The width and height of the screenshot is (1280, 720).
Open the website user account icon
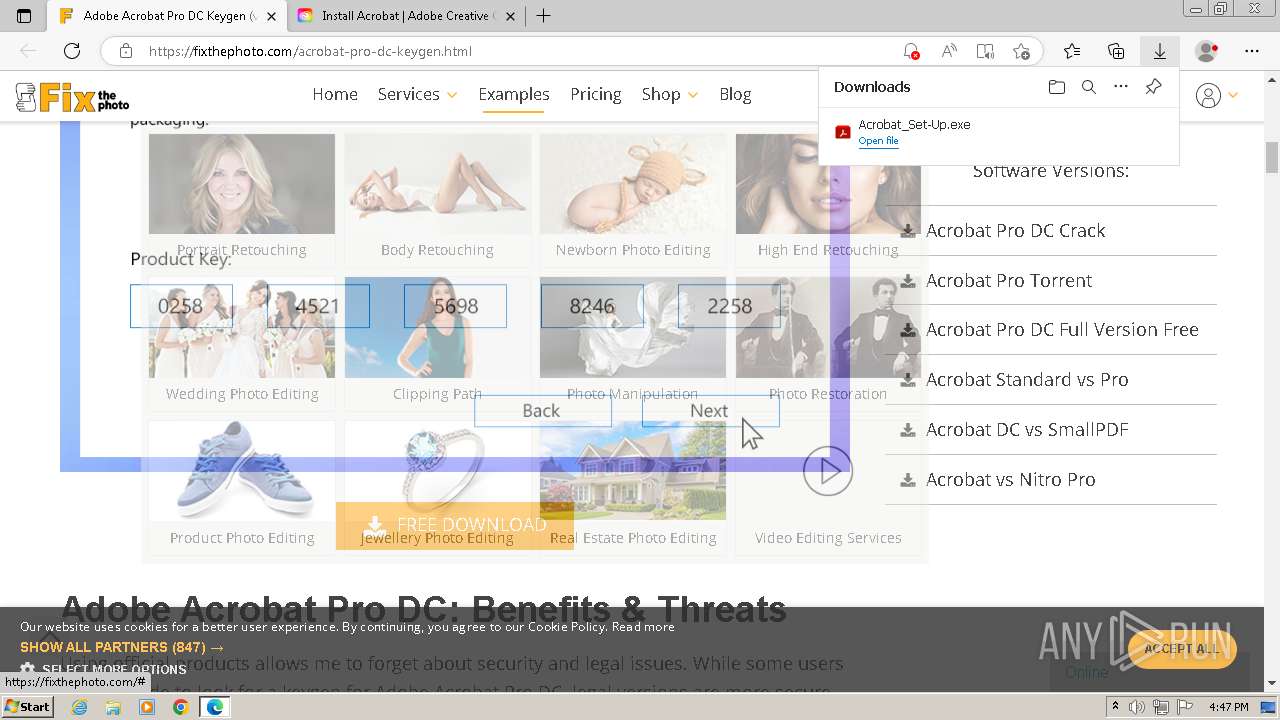click(x=1208, y=95)
